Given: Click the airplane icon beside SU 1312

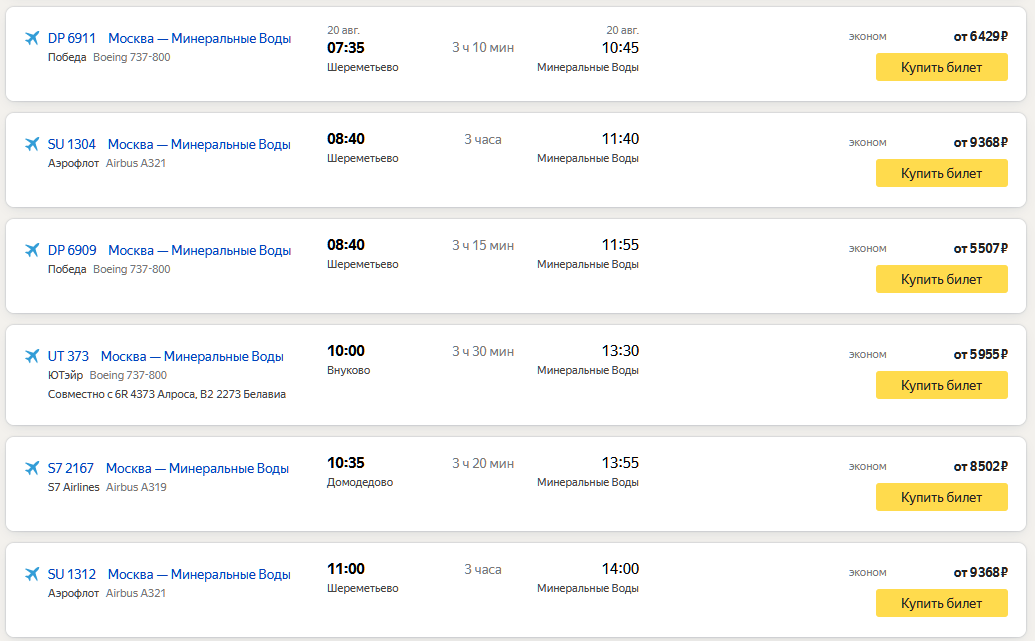Looking at the screenshot, I should click(x=32, y=575).
